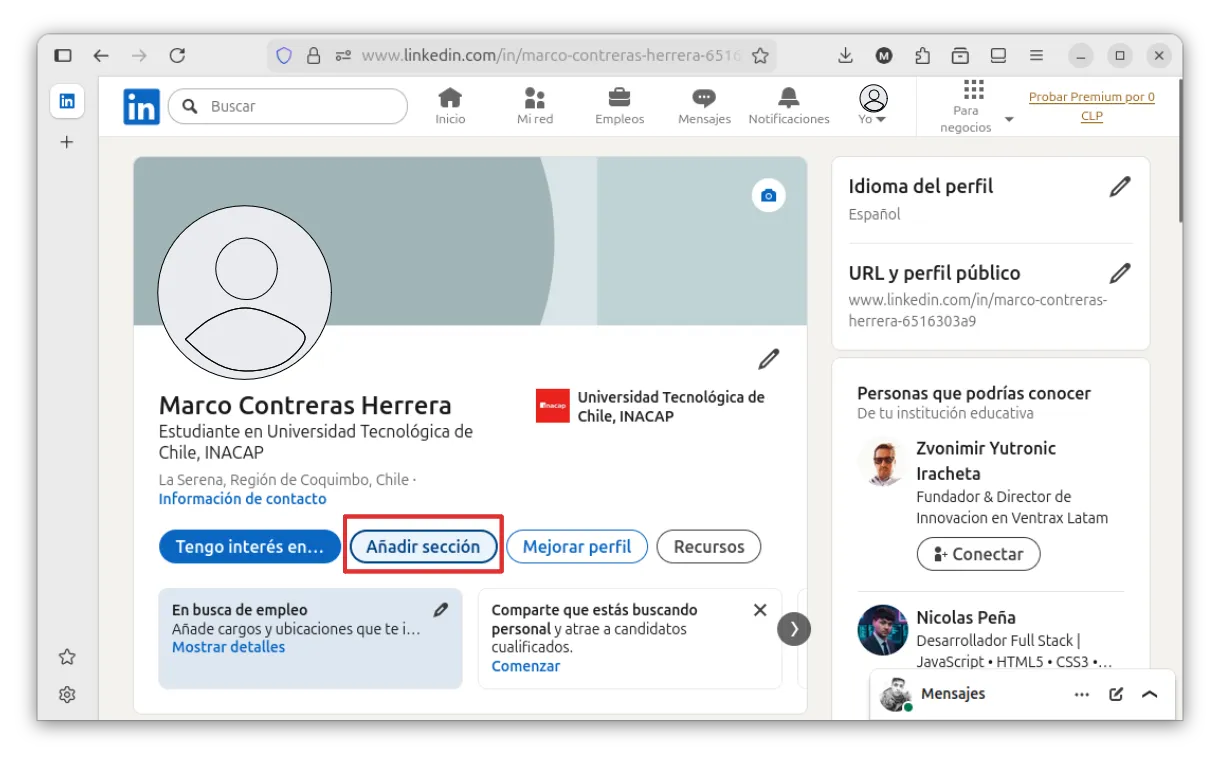
Task: Open the Para negocios dropdown
Action: coord(974,106)
